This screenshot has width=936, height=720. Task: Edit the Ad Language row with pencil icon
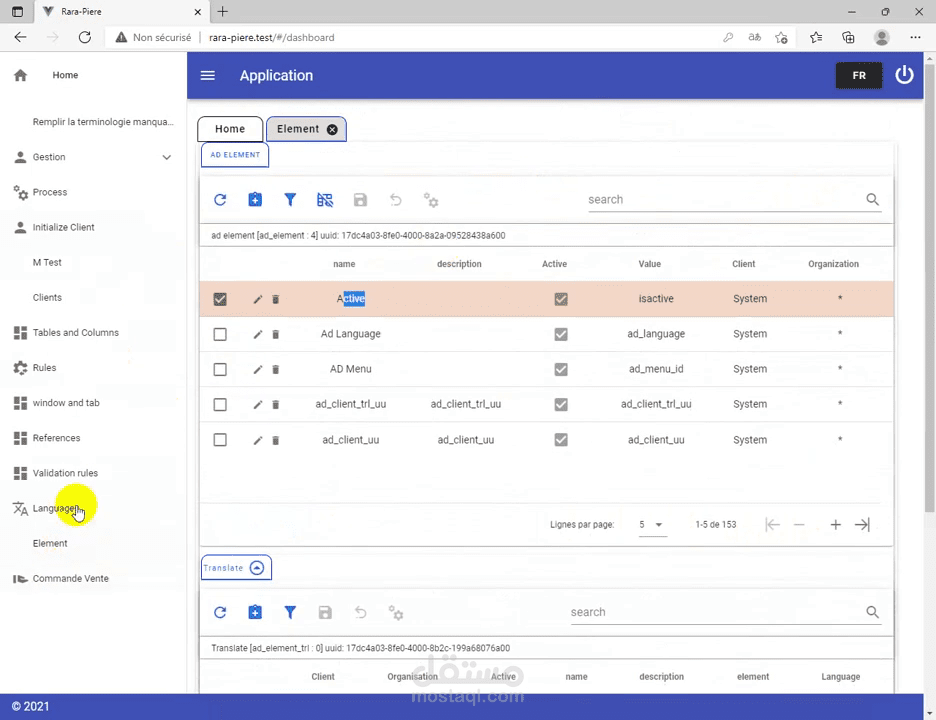pyautogui.click(x=258, y=334)
